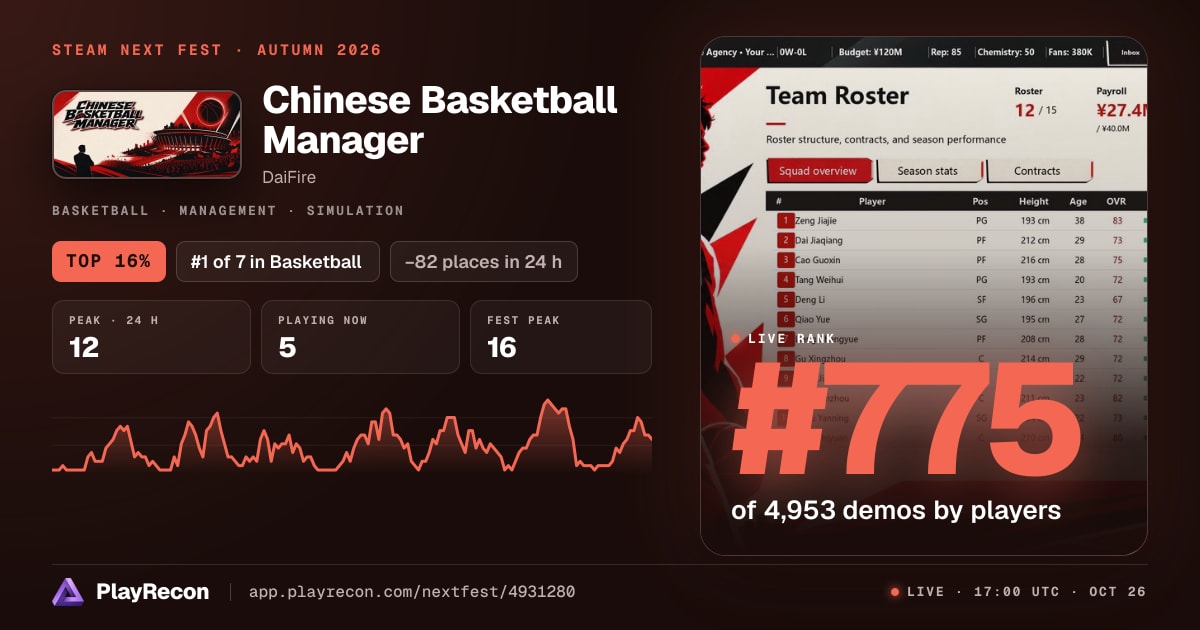Open the Chinese Basketball Manager capsule image
The image size is (1200, 630).
pyautogui.click(x=146, y=135)
